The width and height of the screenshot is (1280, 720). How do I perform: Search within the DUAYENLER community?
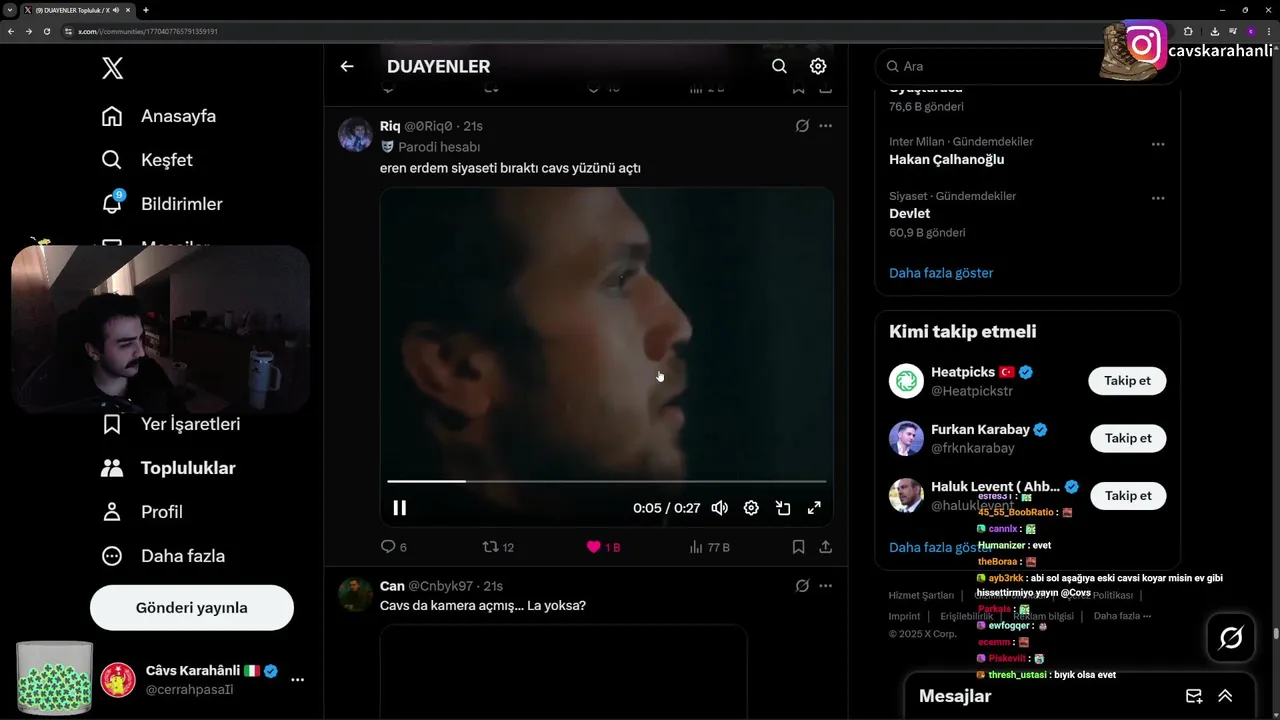tap(780, 66)
